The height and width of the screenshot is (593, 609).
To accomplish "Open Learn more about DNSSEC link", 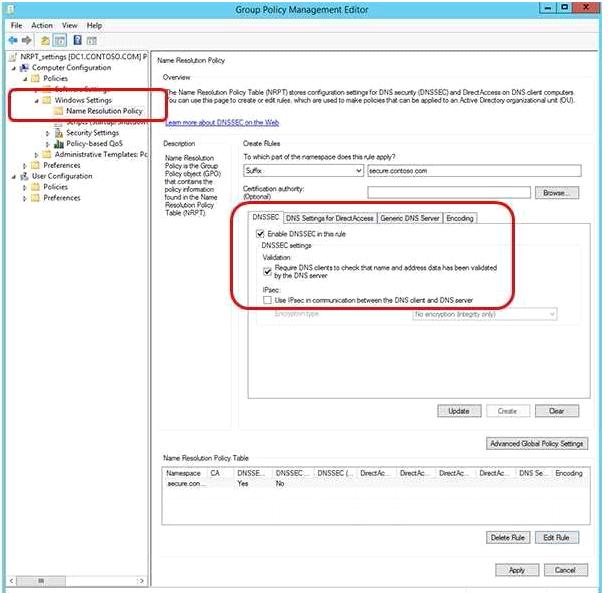I will pos(222,123).
